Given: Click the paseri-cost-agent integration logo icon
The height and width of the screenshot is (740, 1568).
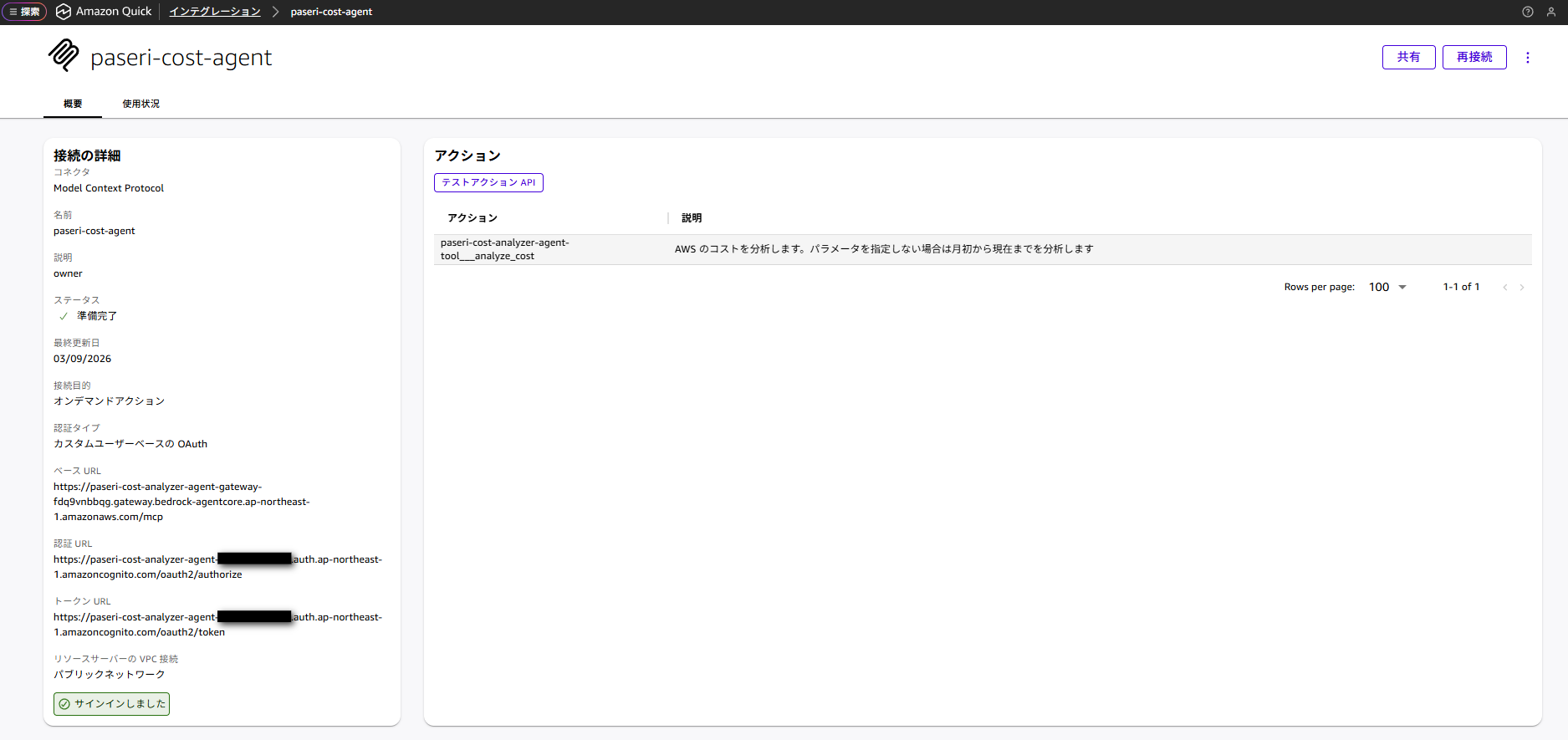Looking at the screenshot, I should [64, 55].
